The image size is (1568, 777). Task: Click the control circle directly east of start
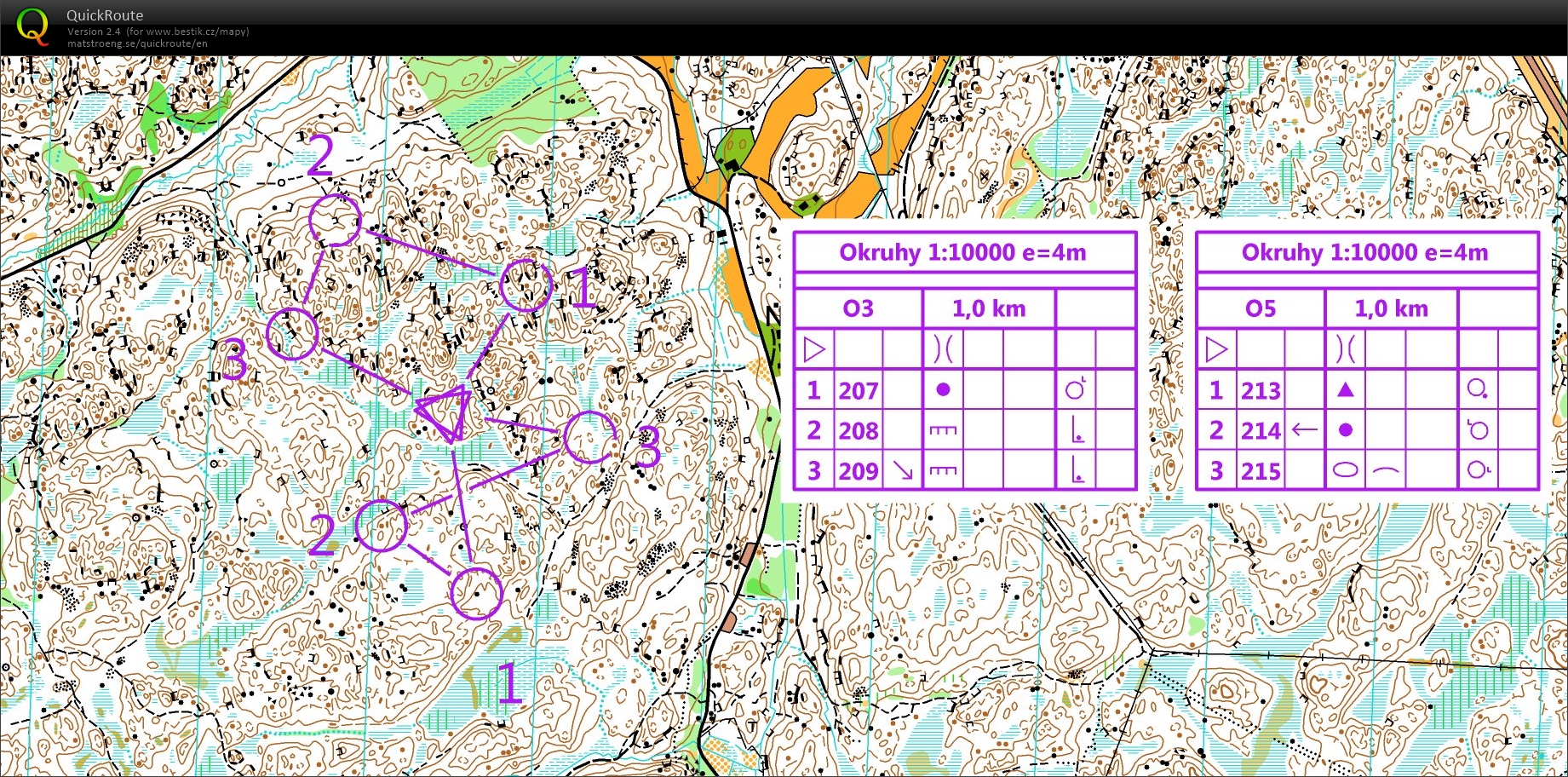tap(589, 437)
